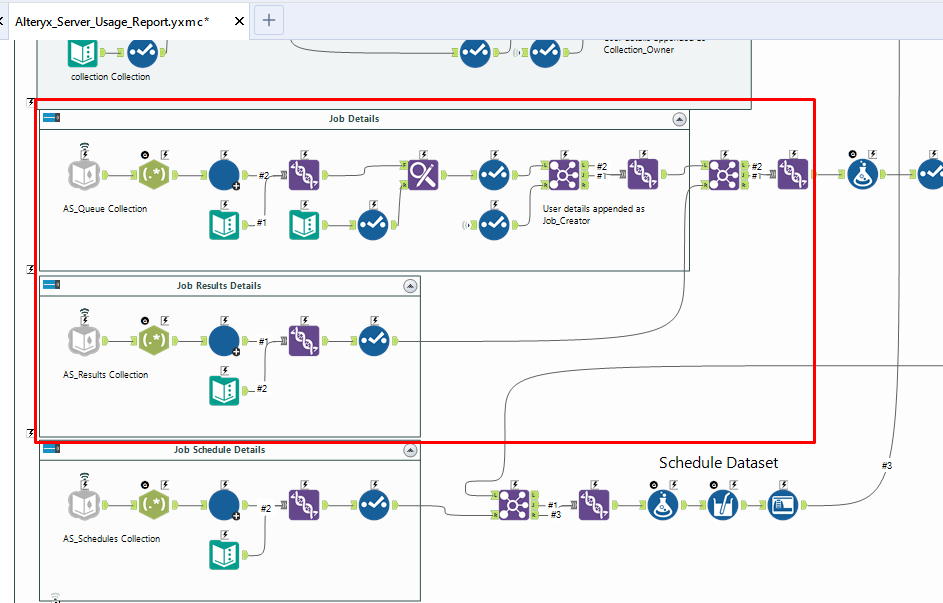This screenshot has height=603, width=943.
Task: Select the Text Input tool wired as #1 in Job Details
Action: (x=224, y=225)
